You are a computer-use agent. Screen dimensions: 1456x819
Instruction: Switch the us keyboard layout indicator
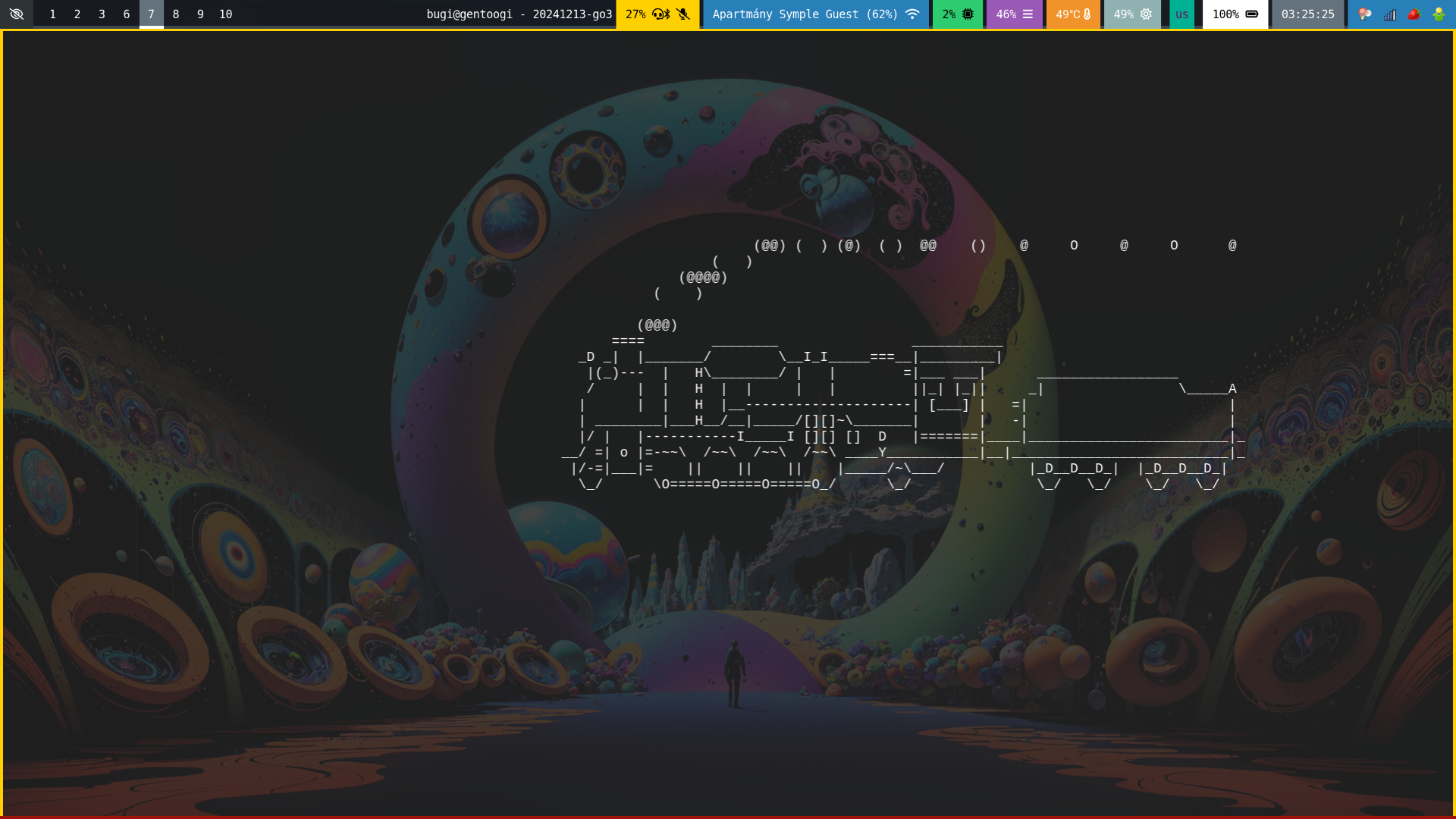1181,14
